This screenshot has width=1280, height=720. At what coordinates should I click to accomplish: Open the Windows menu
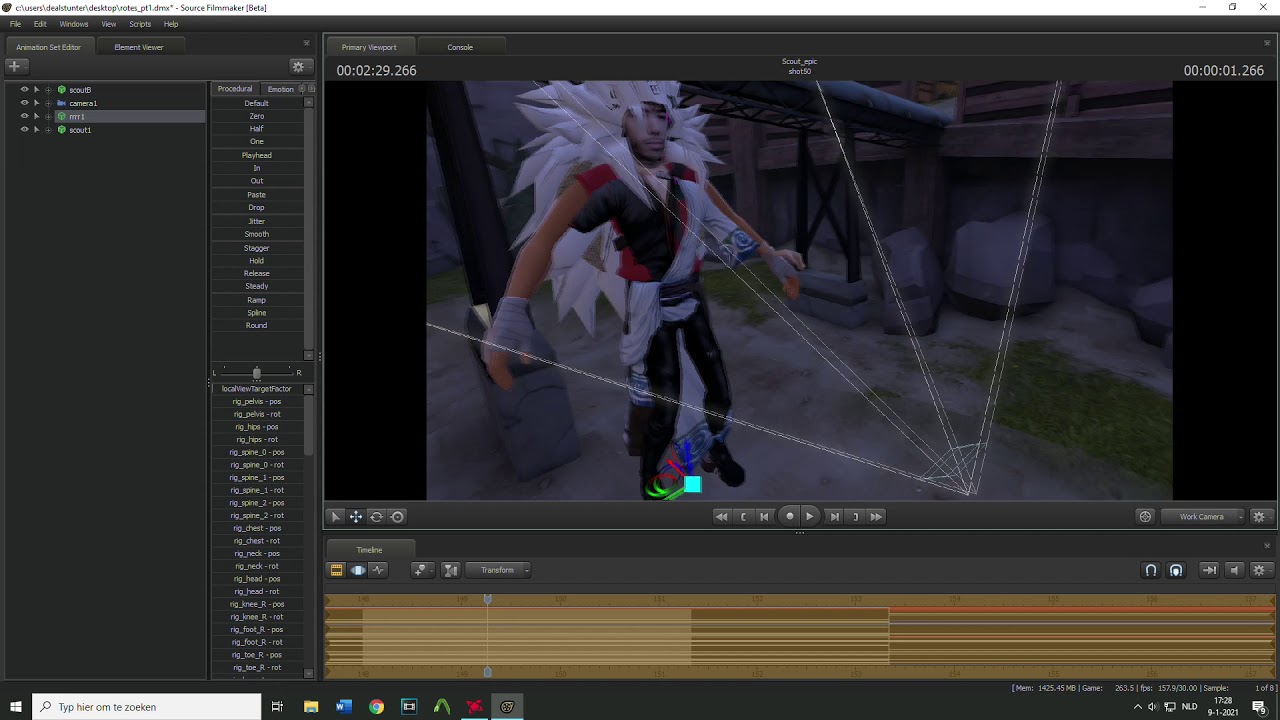(x=74, y=24)
